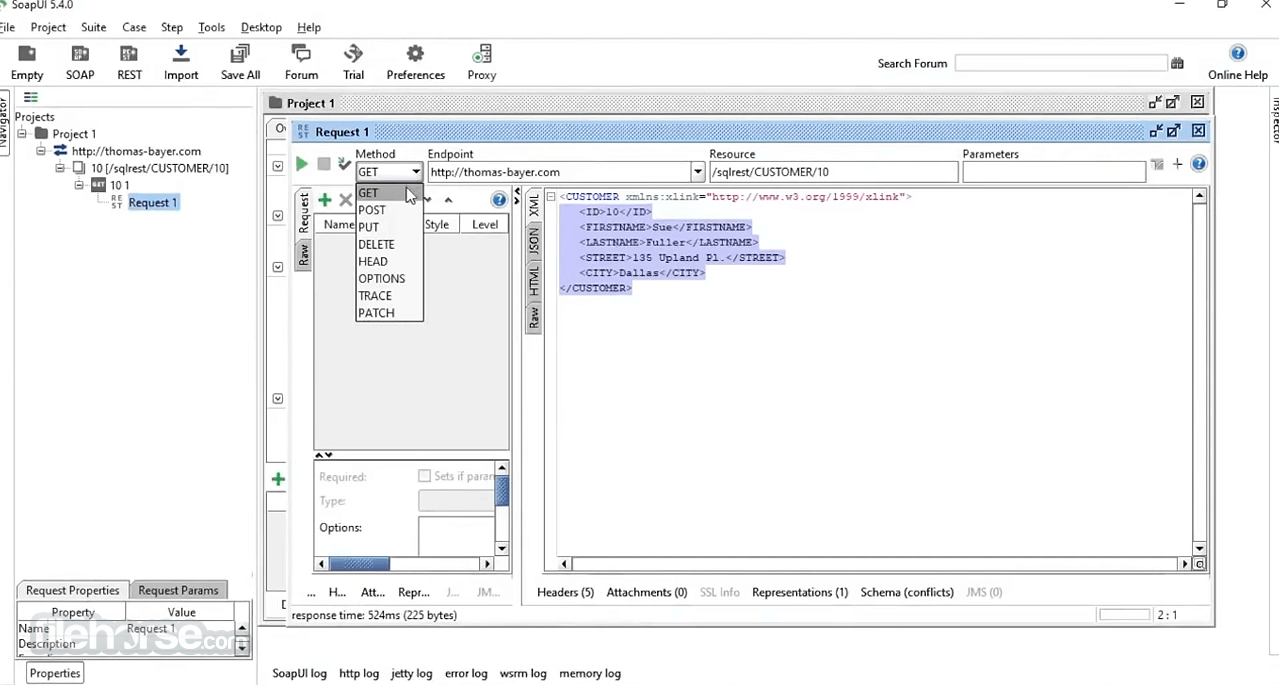Click the Parameters text field
1279x685 pixels.
click(1054, 172)
